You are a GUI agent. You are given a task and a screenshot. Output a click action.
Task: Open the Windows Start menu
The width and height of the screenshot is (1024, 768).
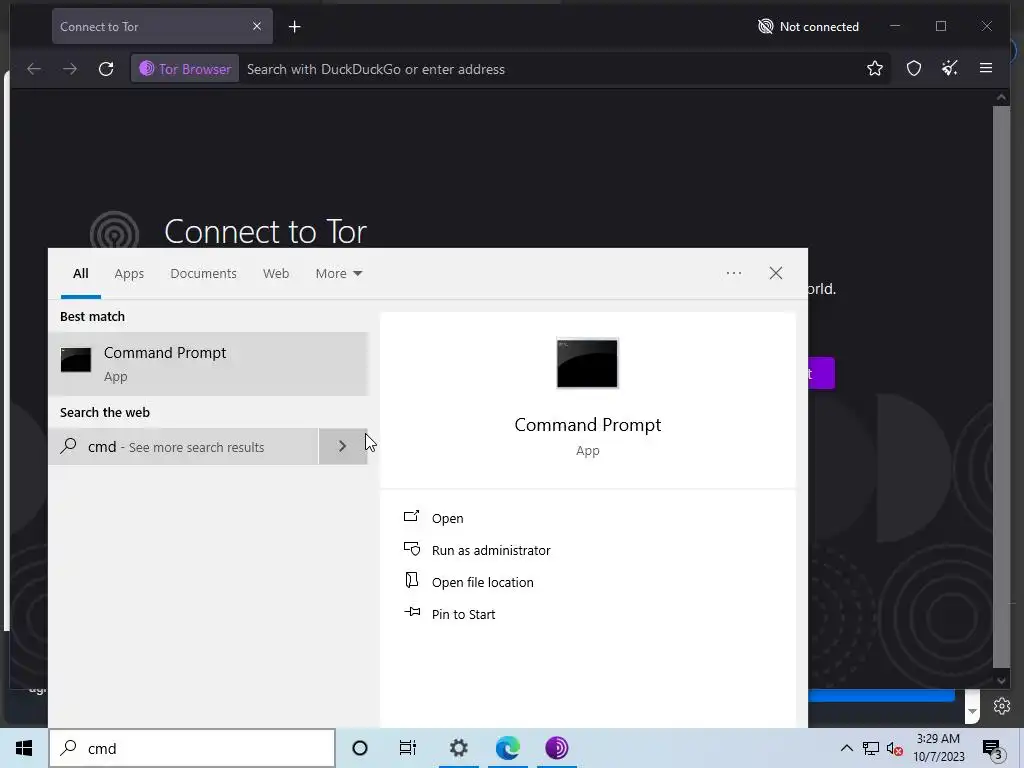pos(24,748)
